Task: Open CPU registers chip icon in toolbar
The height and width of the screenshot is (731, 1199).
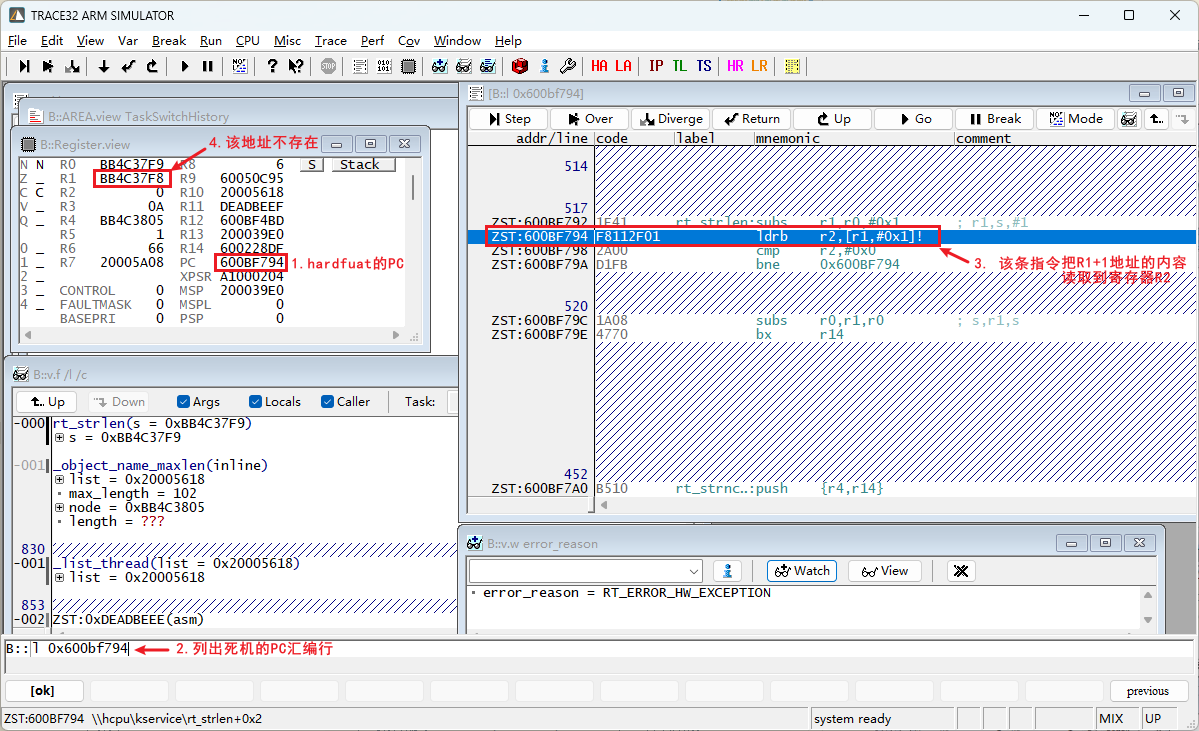Action: coord(408,67)
